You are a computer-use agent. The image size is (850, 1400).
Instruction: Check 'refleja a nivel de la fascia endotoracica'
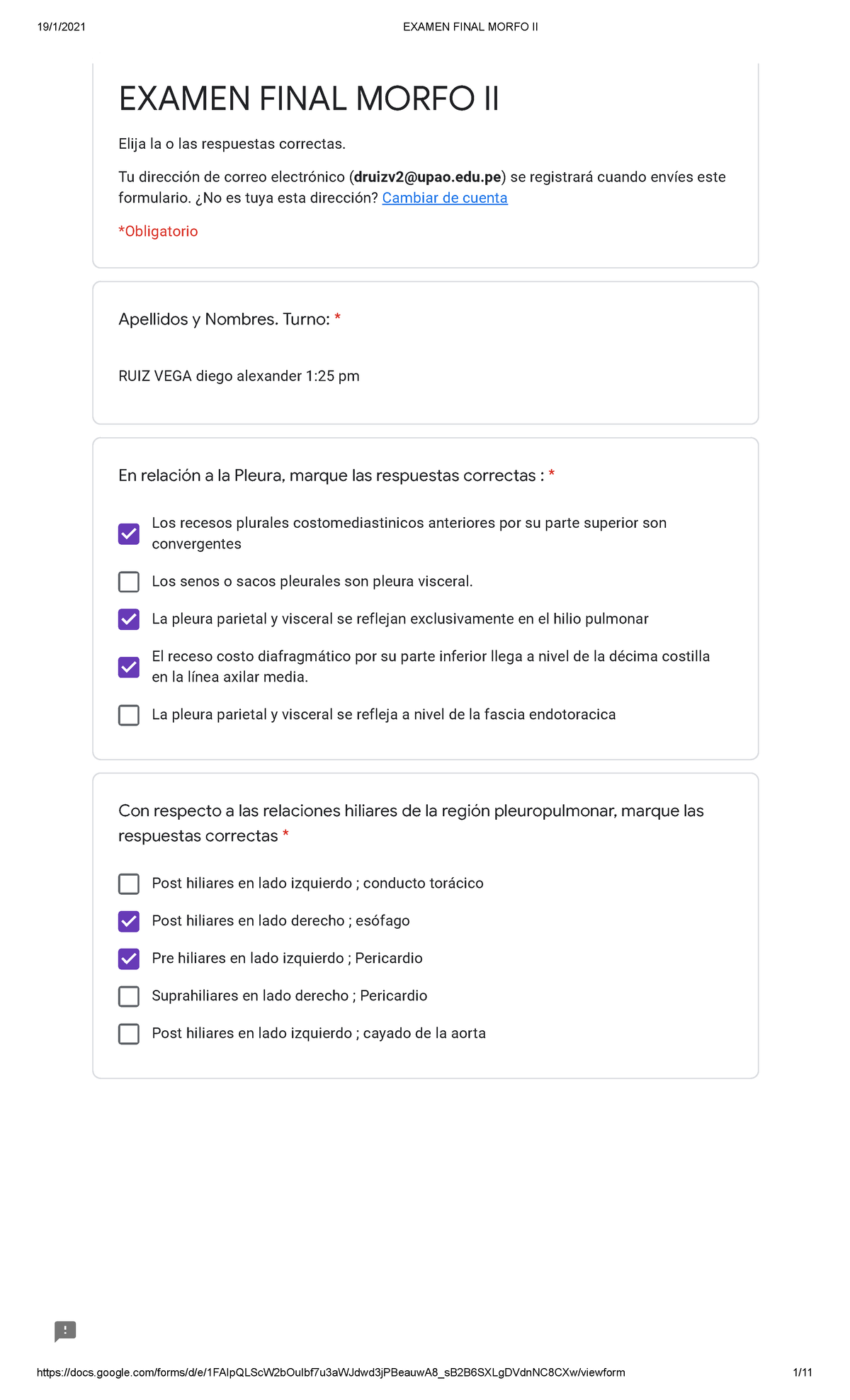pos(129,715)
